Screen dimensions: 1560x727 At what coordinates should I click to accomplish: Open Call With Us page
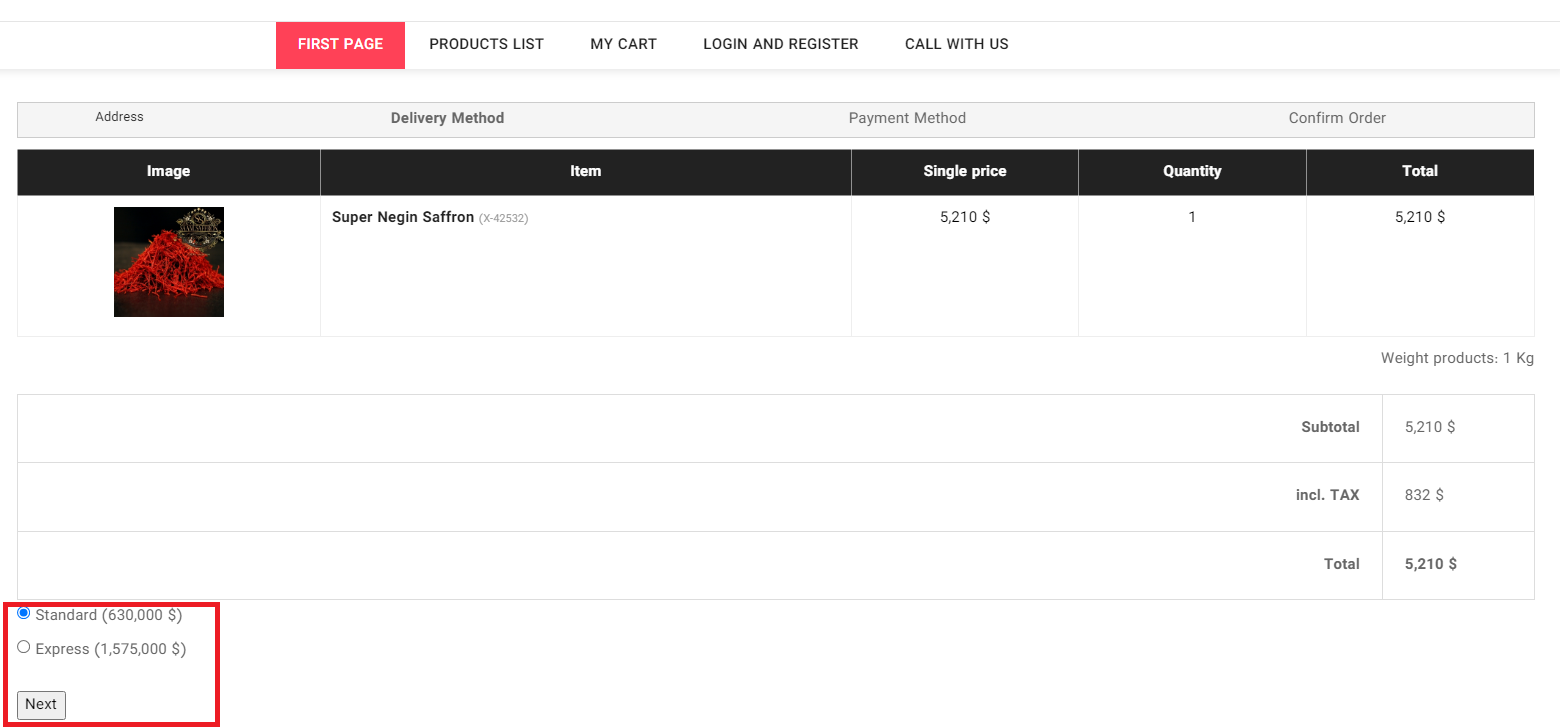[x=956, y=44]
